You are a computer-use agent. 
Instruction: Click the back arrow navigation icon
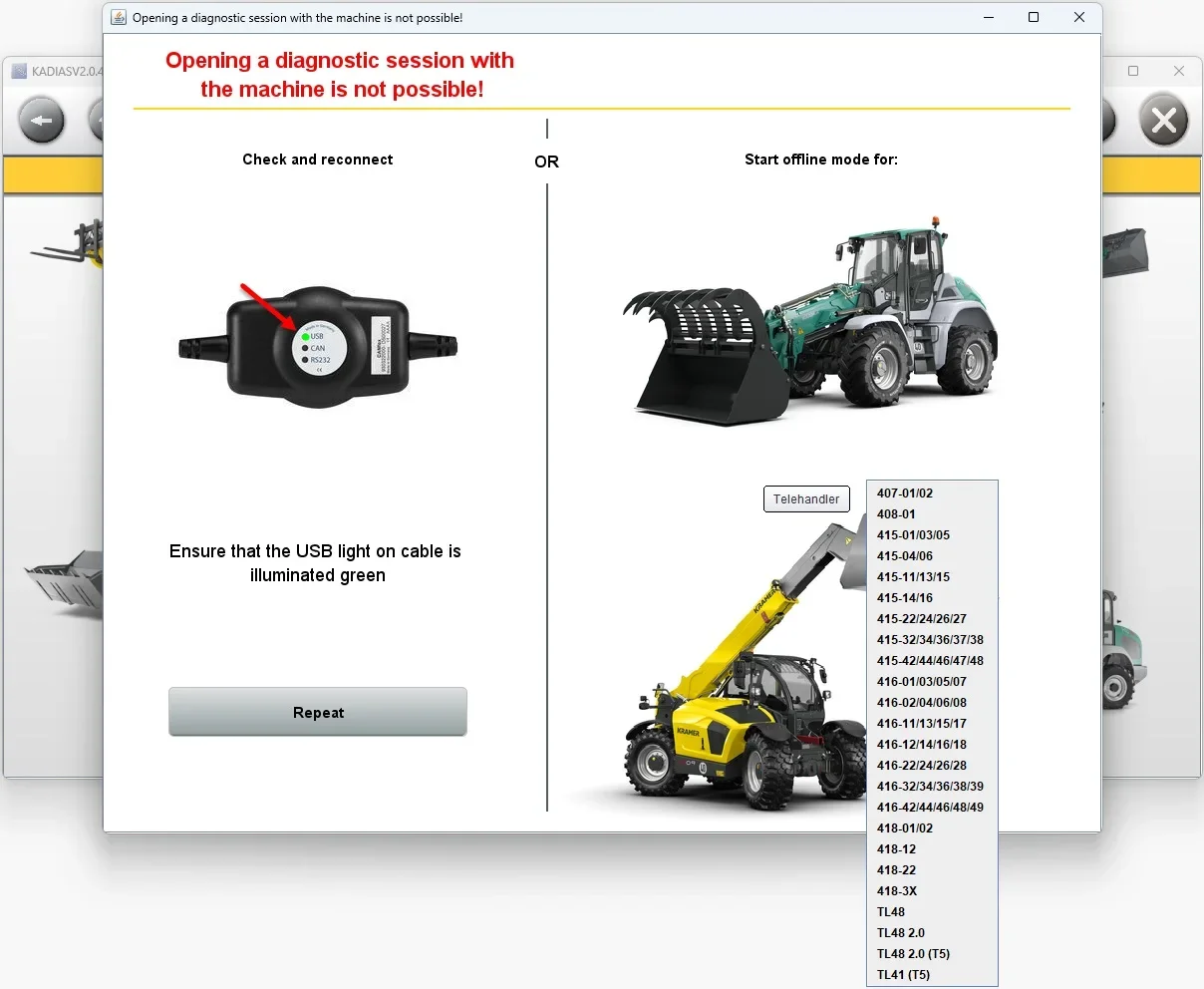click(x=41, y=120)
